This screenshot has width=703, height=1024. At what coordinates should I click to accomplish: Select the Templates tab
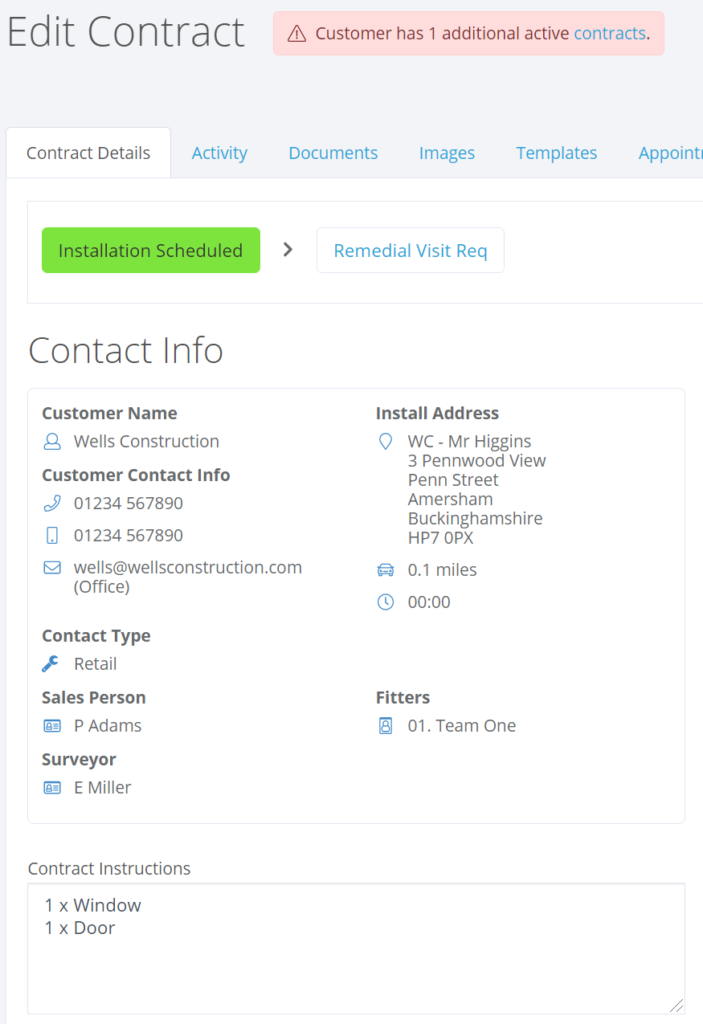coord(556,153)
